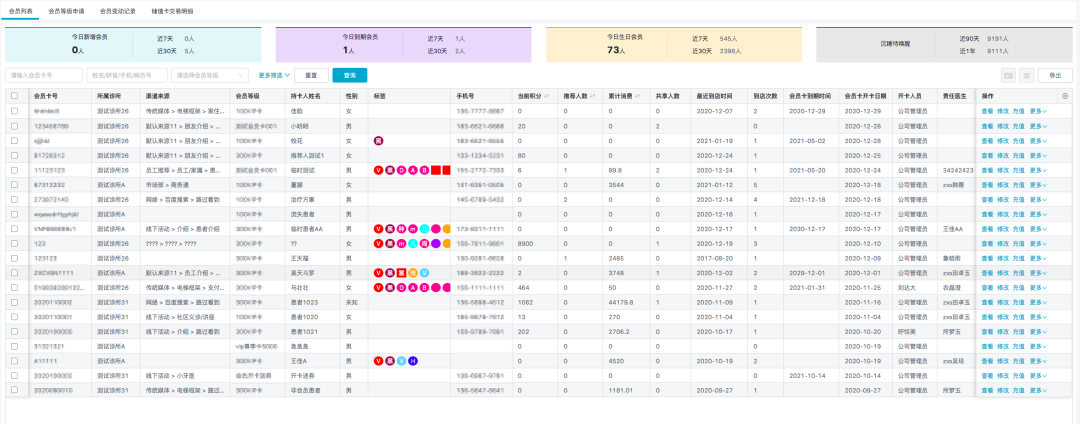1080x424 pixels.
Task: Open the 今日到期会员 summary card
Action: click(x=403, y=45)
